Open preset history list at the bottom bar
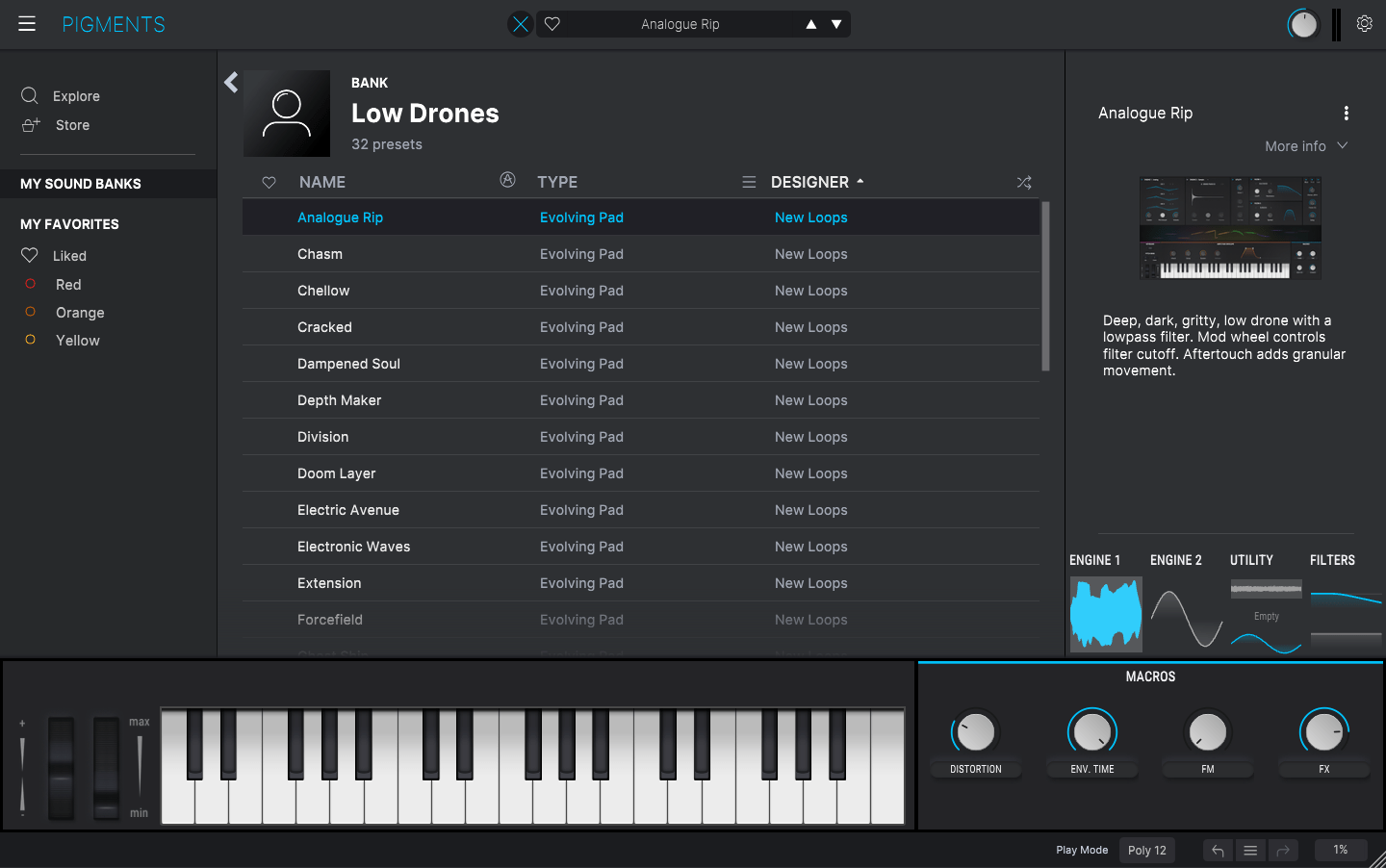This screenshot has height=868, width=1386. (x=1249, y=850)
